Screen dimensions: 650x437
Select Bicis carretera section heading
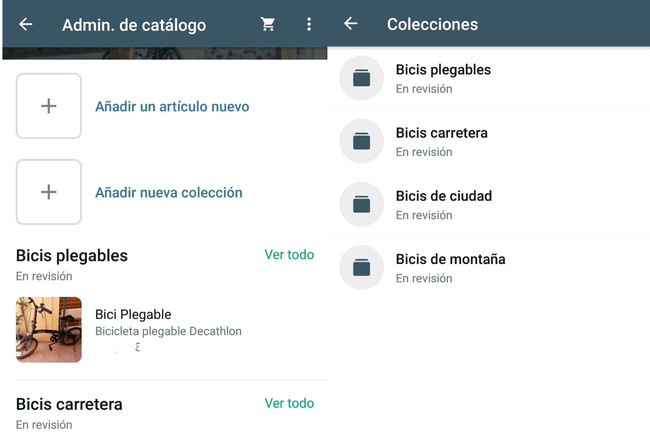(x=69, y=404)
